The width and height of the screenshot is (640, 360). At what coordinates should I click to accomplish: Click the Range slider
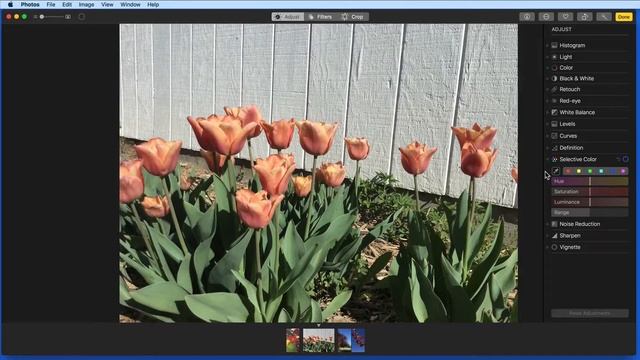pyautogui.click(x=590, y=213)
